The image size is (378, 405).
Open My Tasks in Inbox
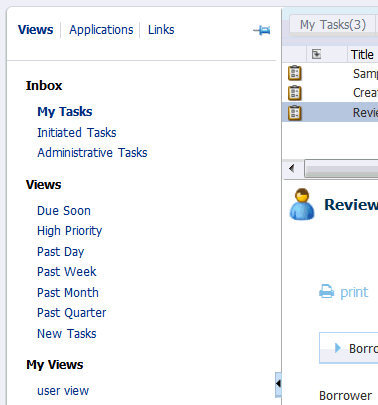(65, 112)
